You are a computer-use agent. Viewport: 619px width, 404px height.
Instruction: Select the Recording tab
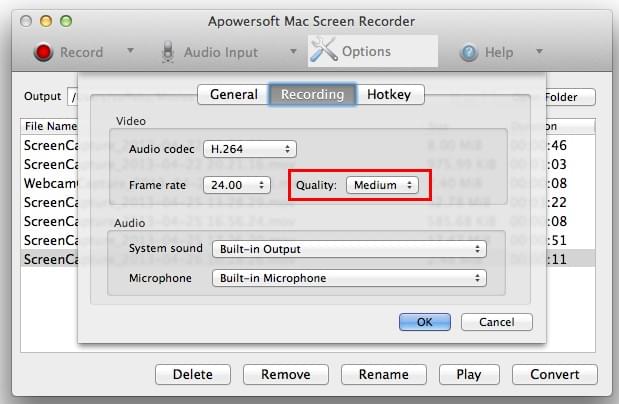coord(312,94)
